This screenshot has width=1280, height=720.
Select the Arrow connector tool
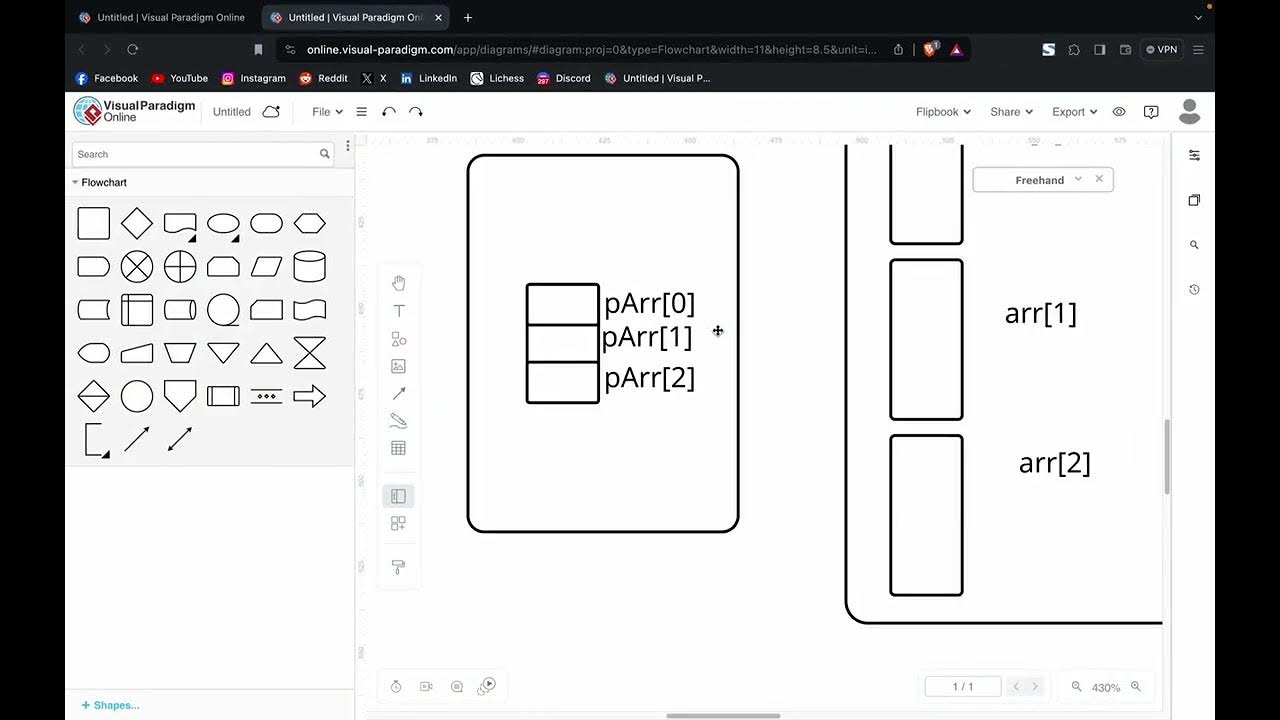tap(398, 393)
